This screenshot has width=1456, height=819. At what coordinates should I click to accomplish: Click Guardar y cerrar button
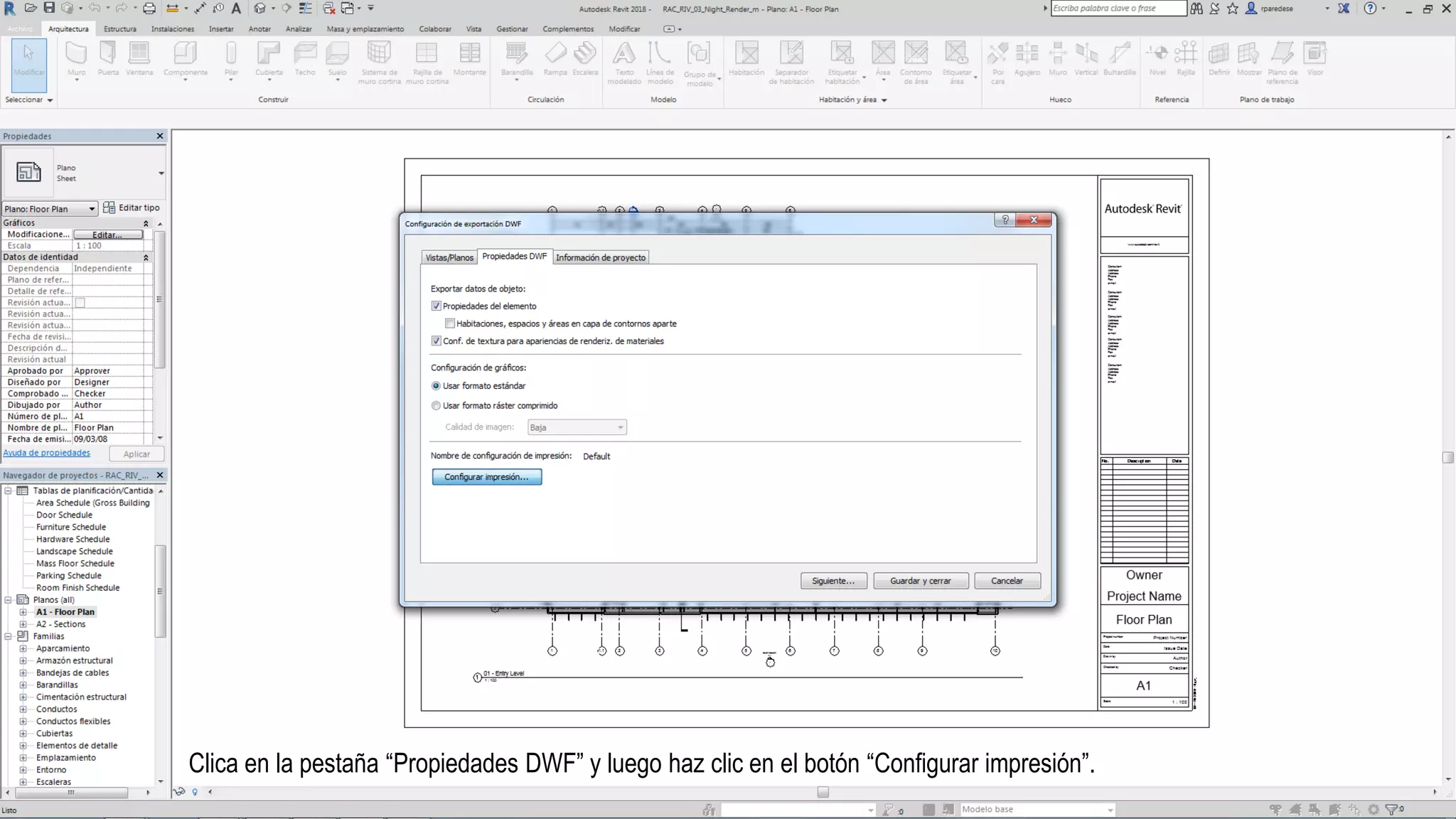(x=921, y=581)
